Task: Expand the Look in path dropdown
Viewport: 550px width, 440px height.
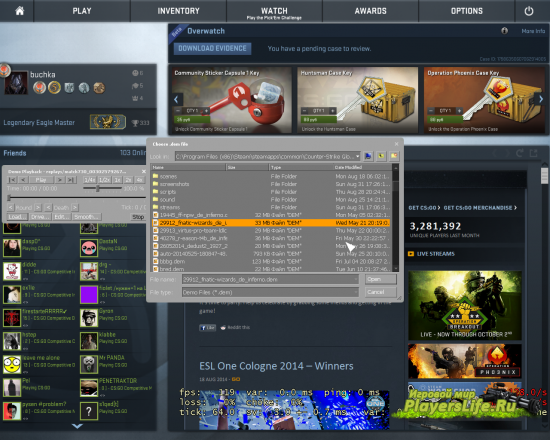Action: click(x=357, y=156)
